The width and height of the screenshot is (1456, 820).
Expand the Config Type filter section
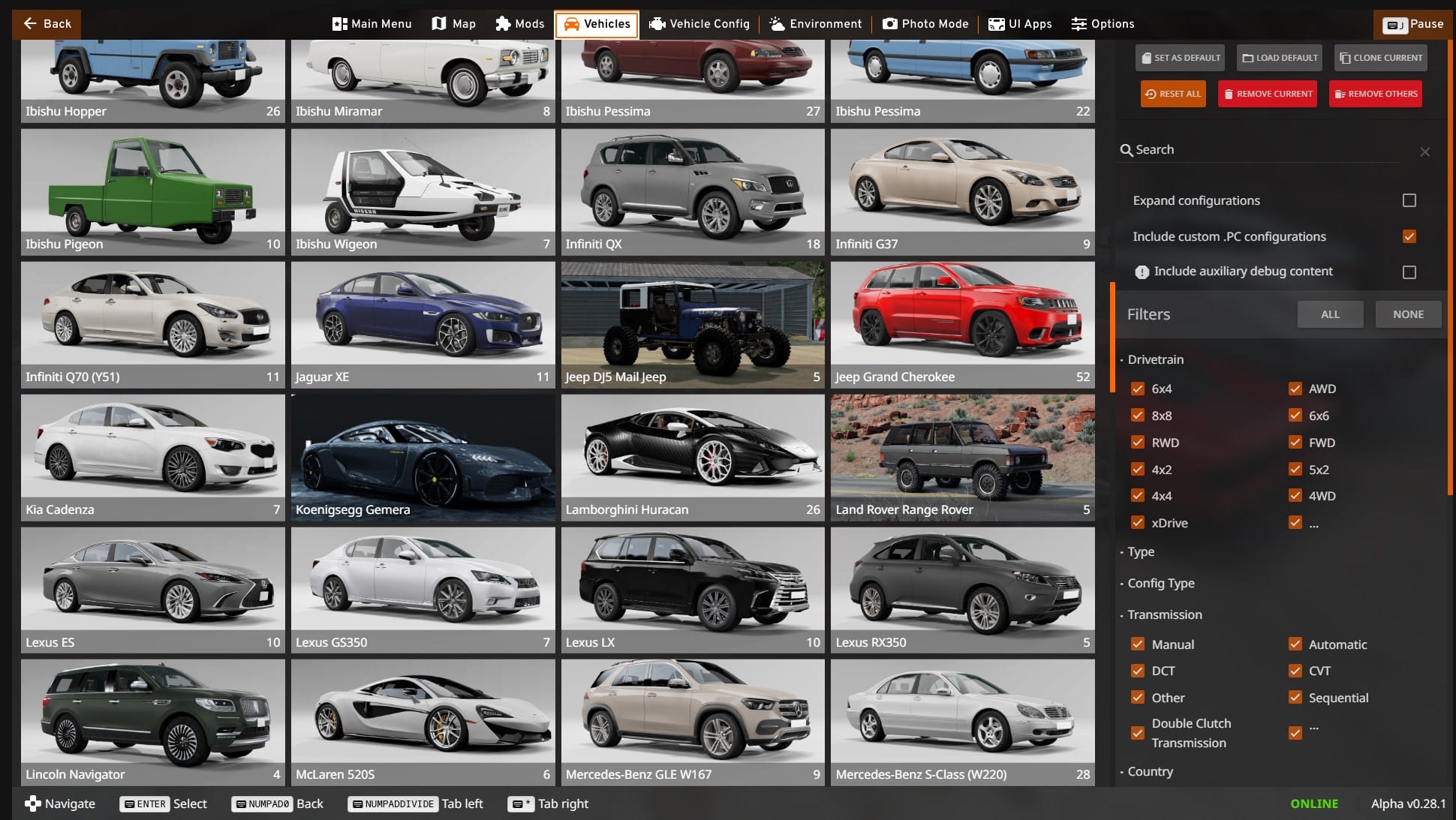coord(1160,583)
